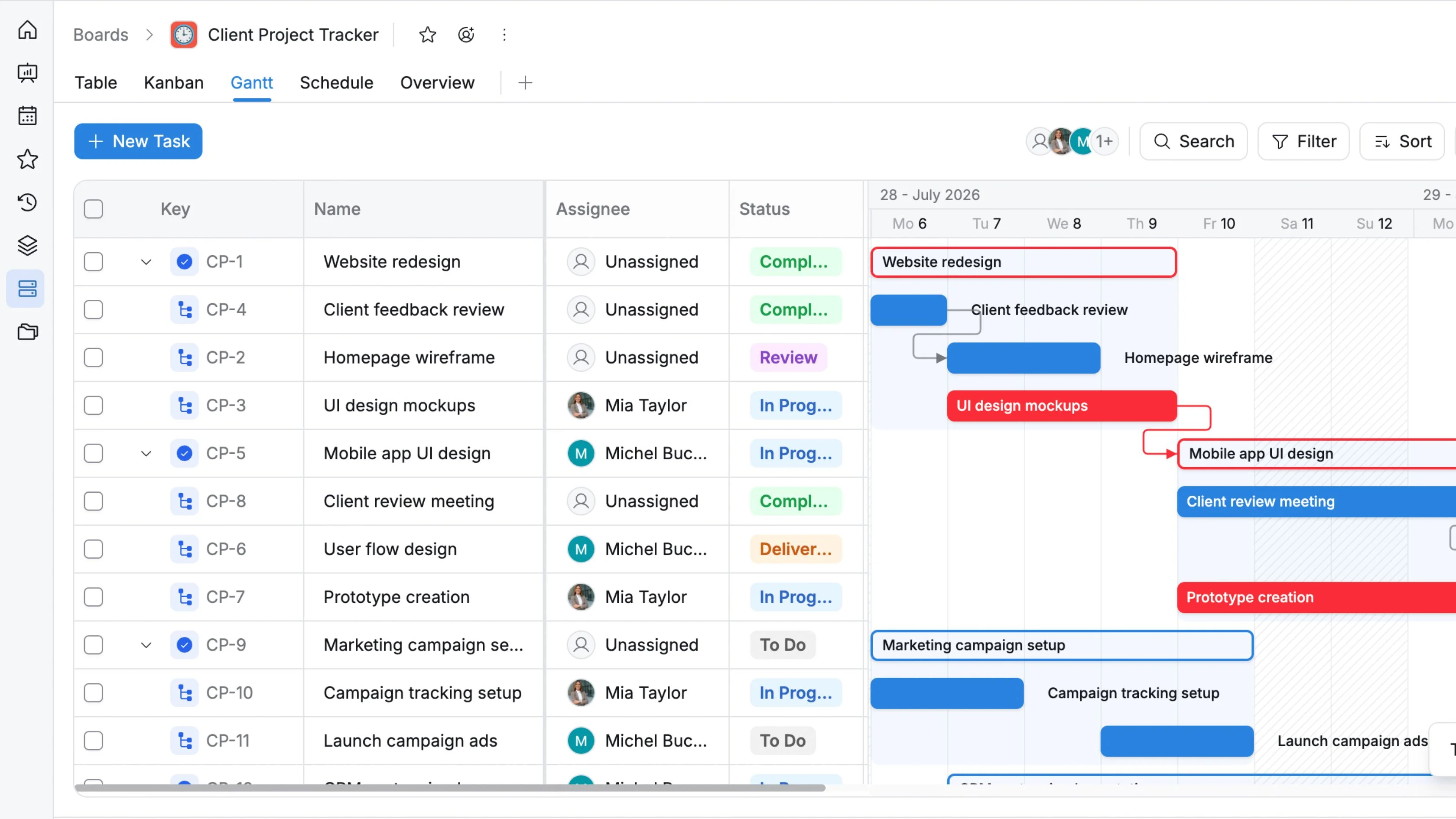Open the Home icon in sidebar
Image resolution: width=1456 pixels, height=819 pixels.
pos(27,30)
